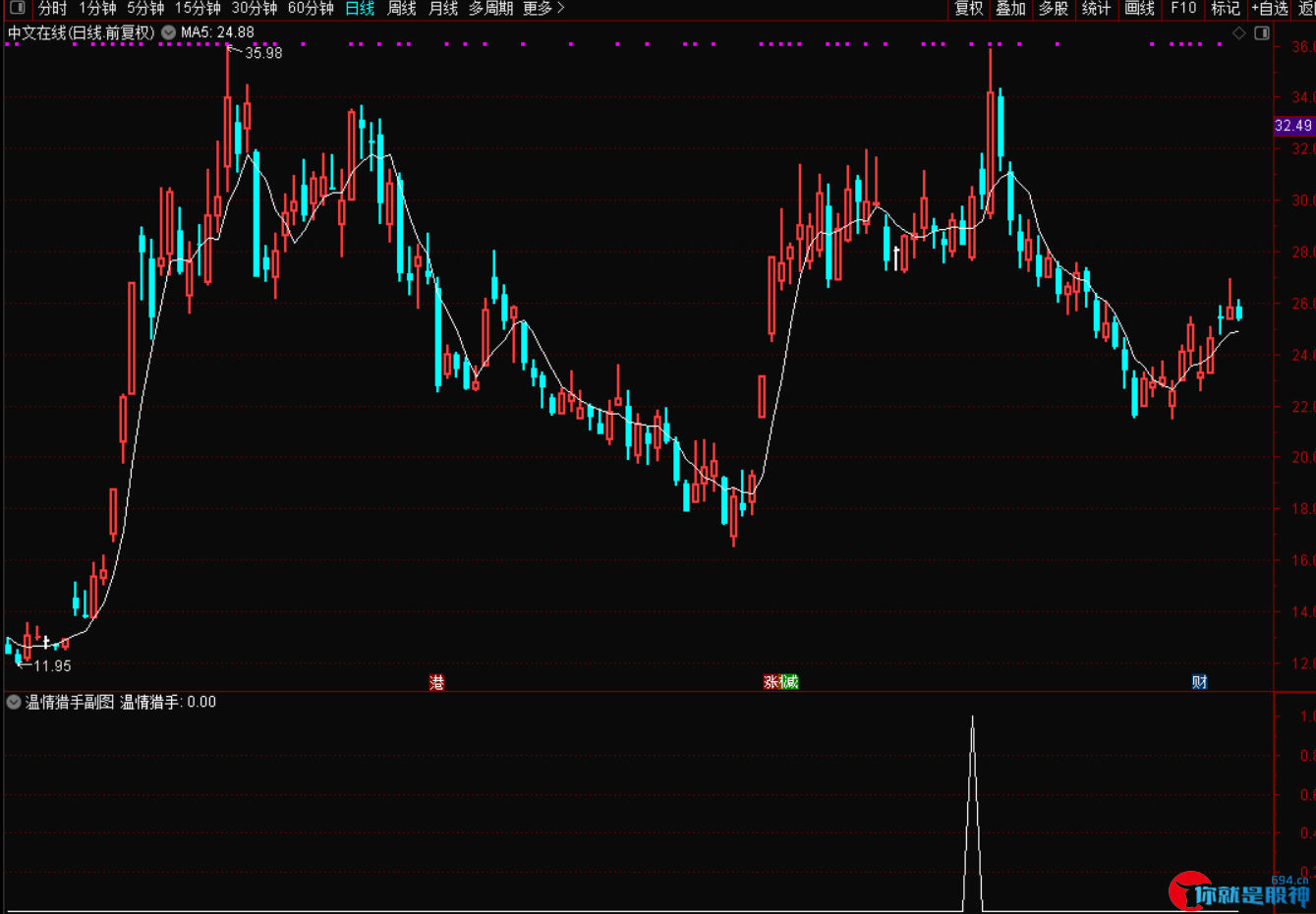Expand main chart indicator dropdown beside 中文在线
This screenshot has width=1316, height=914.
point(168,32)
